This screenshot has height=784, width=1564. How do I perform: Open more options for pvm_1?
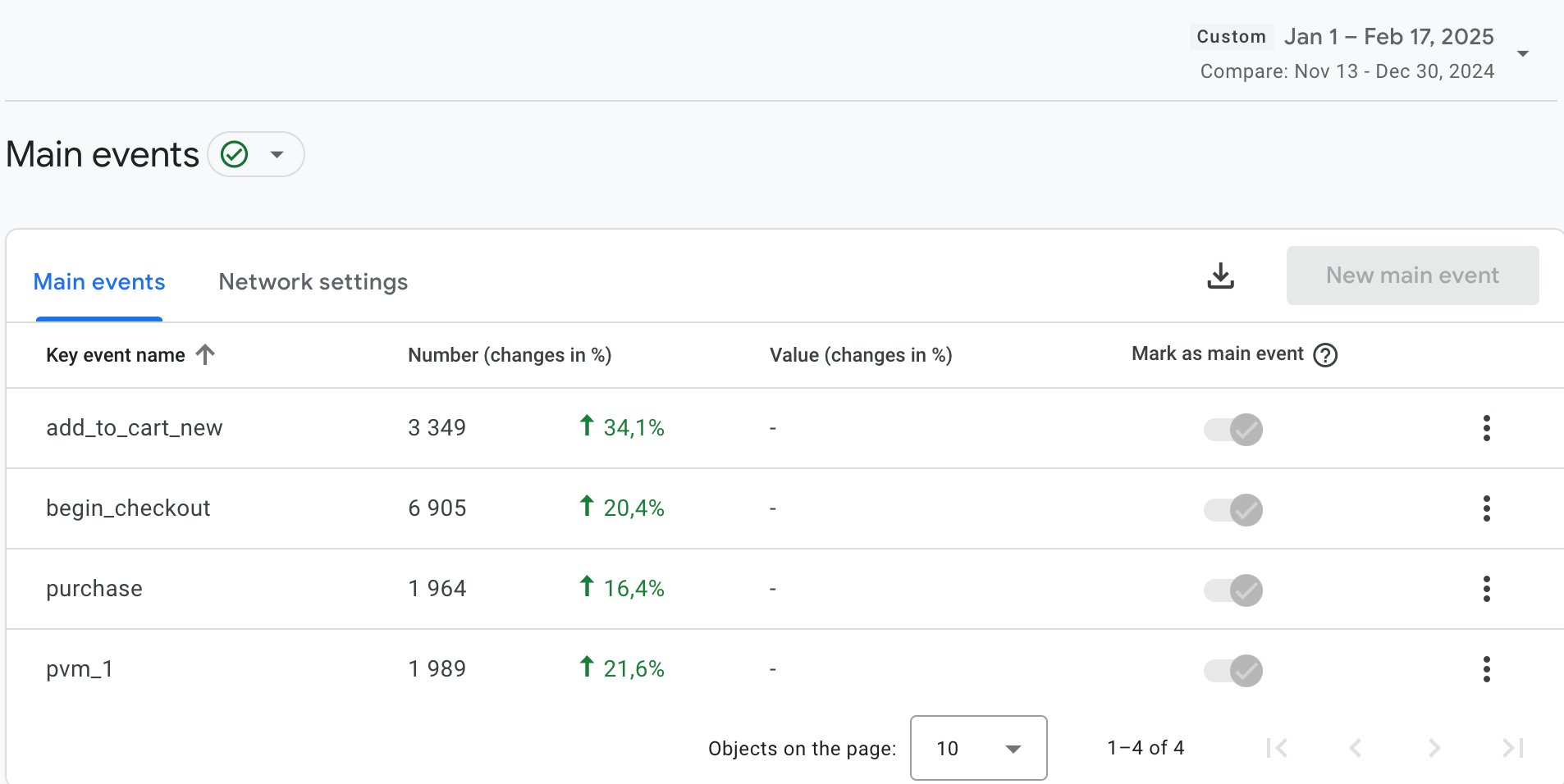[x=1486, y=669]
